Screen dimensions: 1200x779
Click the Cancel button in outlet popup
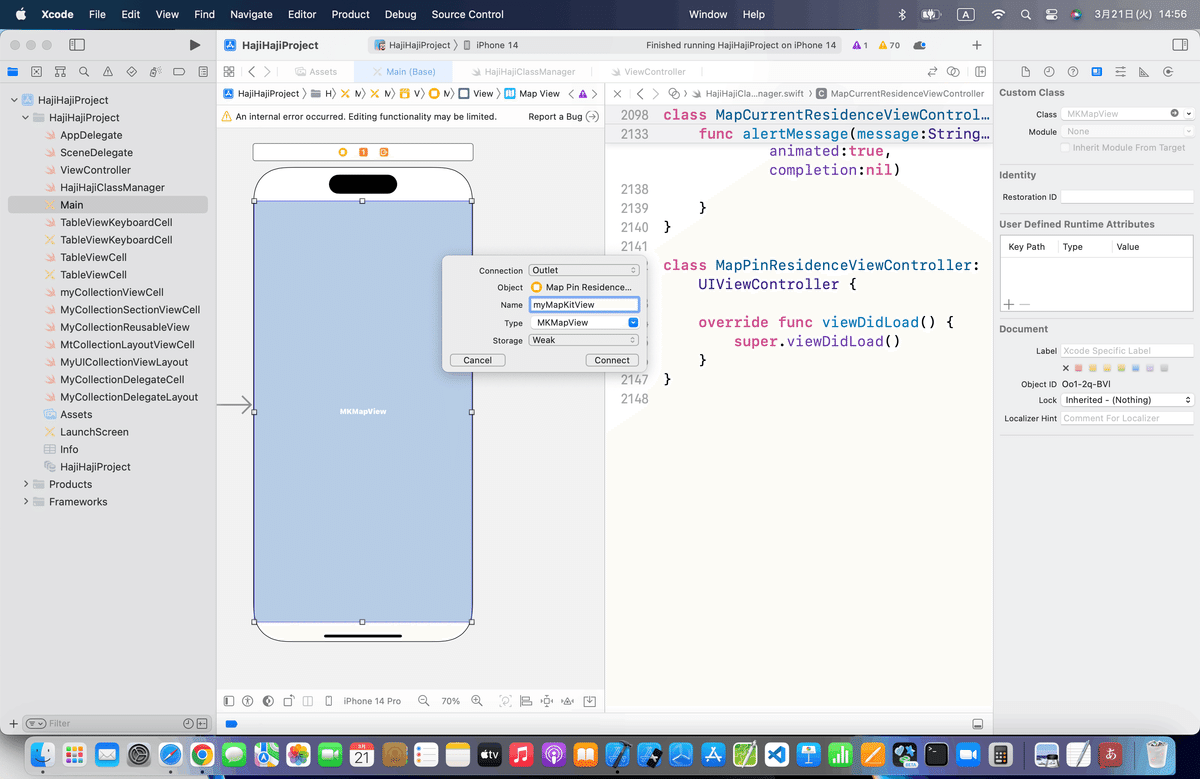point(477,360)
